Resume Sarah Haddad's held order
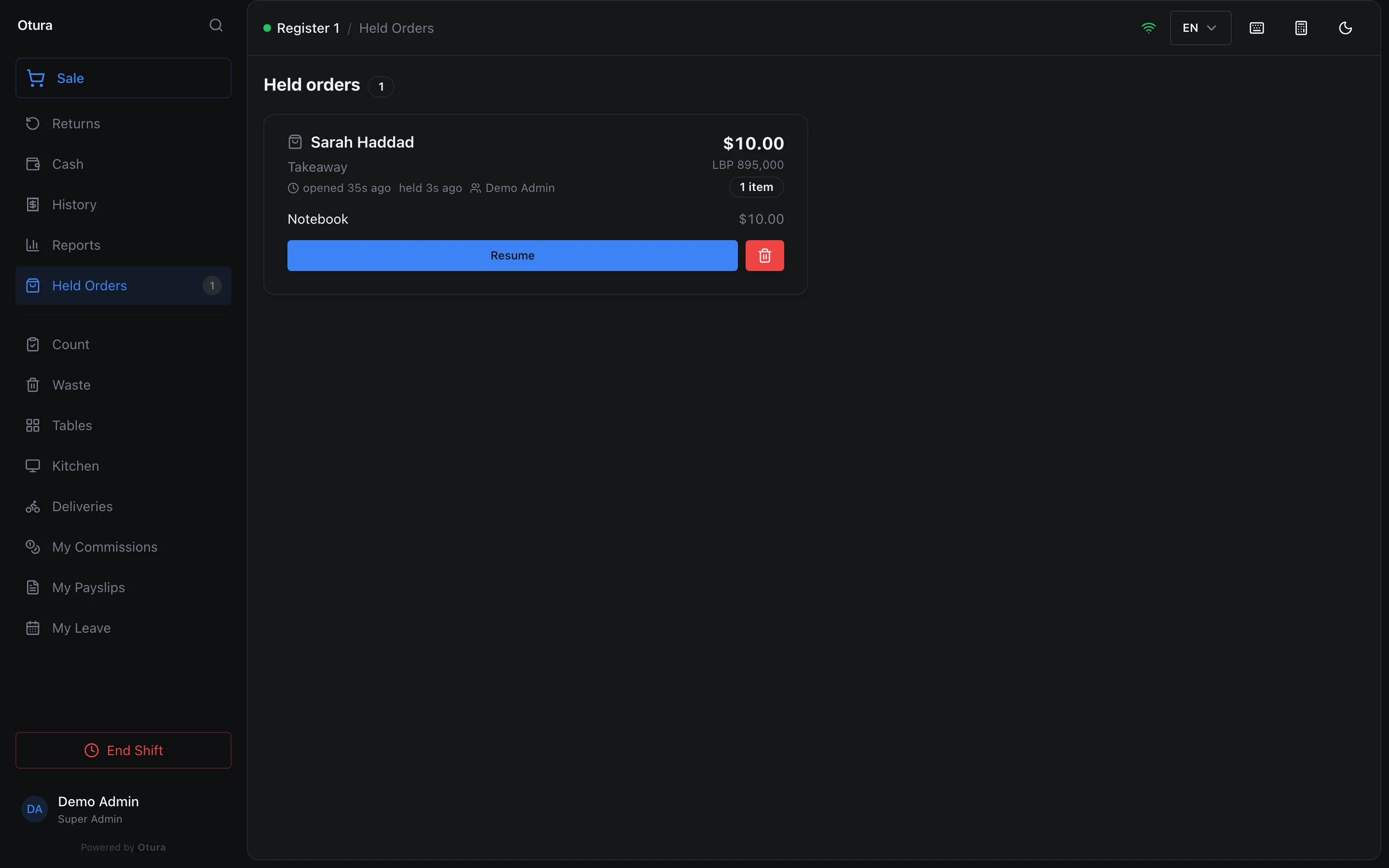Viewport: 1389px width, 868px height. [512, 256]
